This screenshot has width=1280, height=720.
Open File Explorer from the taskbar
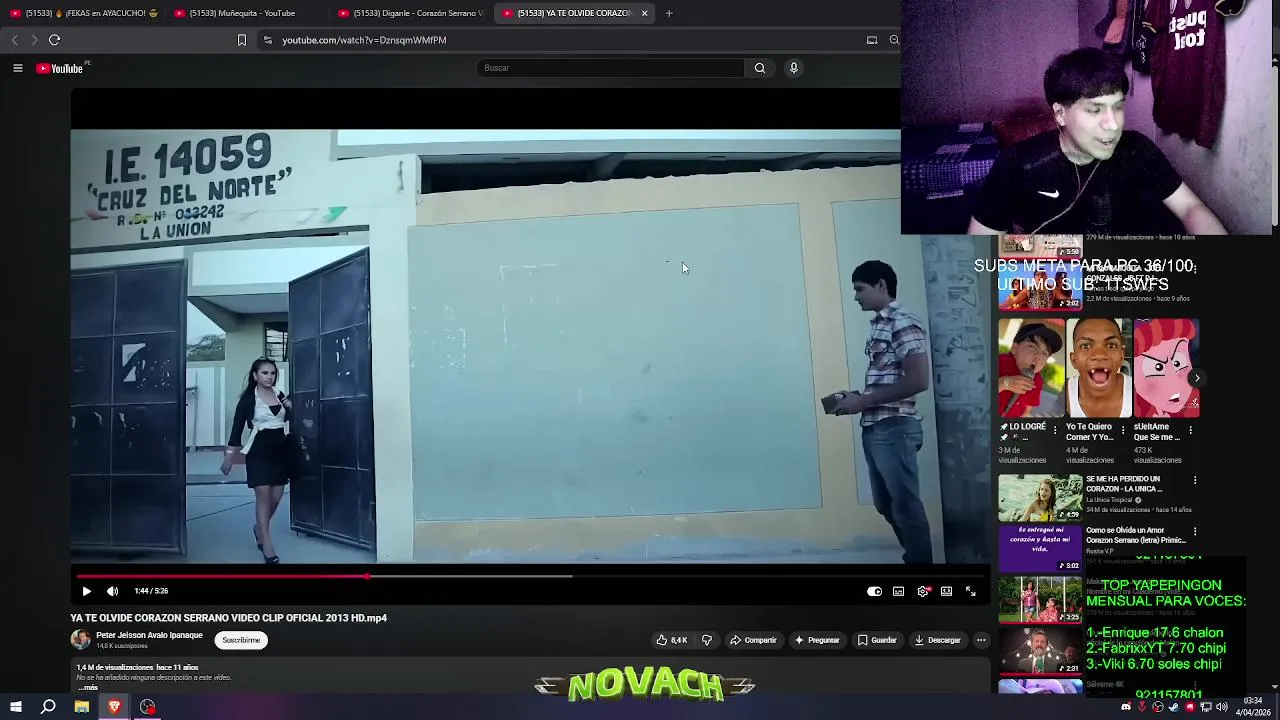coord(82,707)
